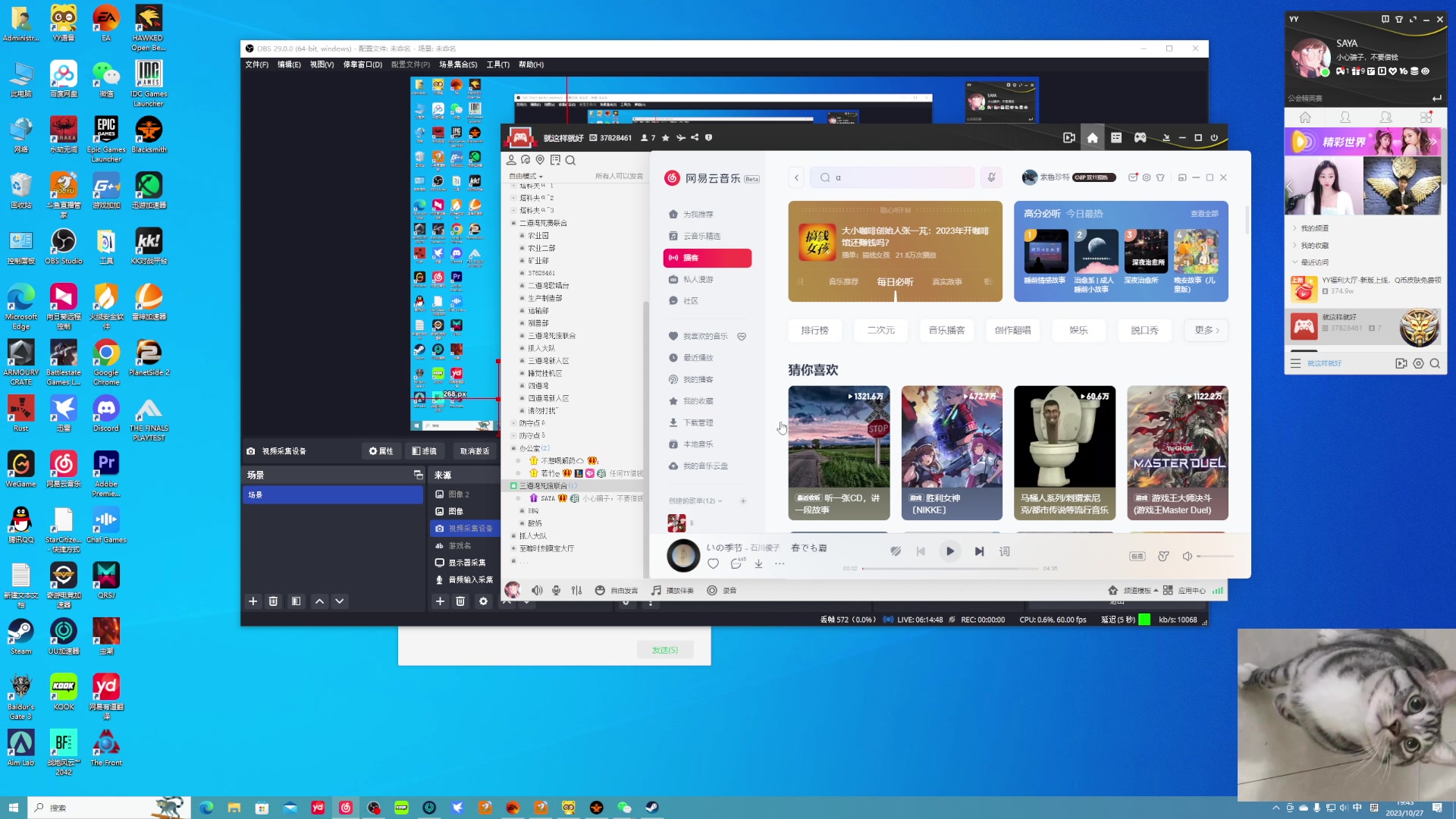Select 音频输入采集 source in OBS
Viewport: 1456px width, 819px height.
pyautogui.click(x=466, y=579)
